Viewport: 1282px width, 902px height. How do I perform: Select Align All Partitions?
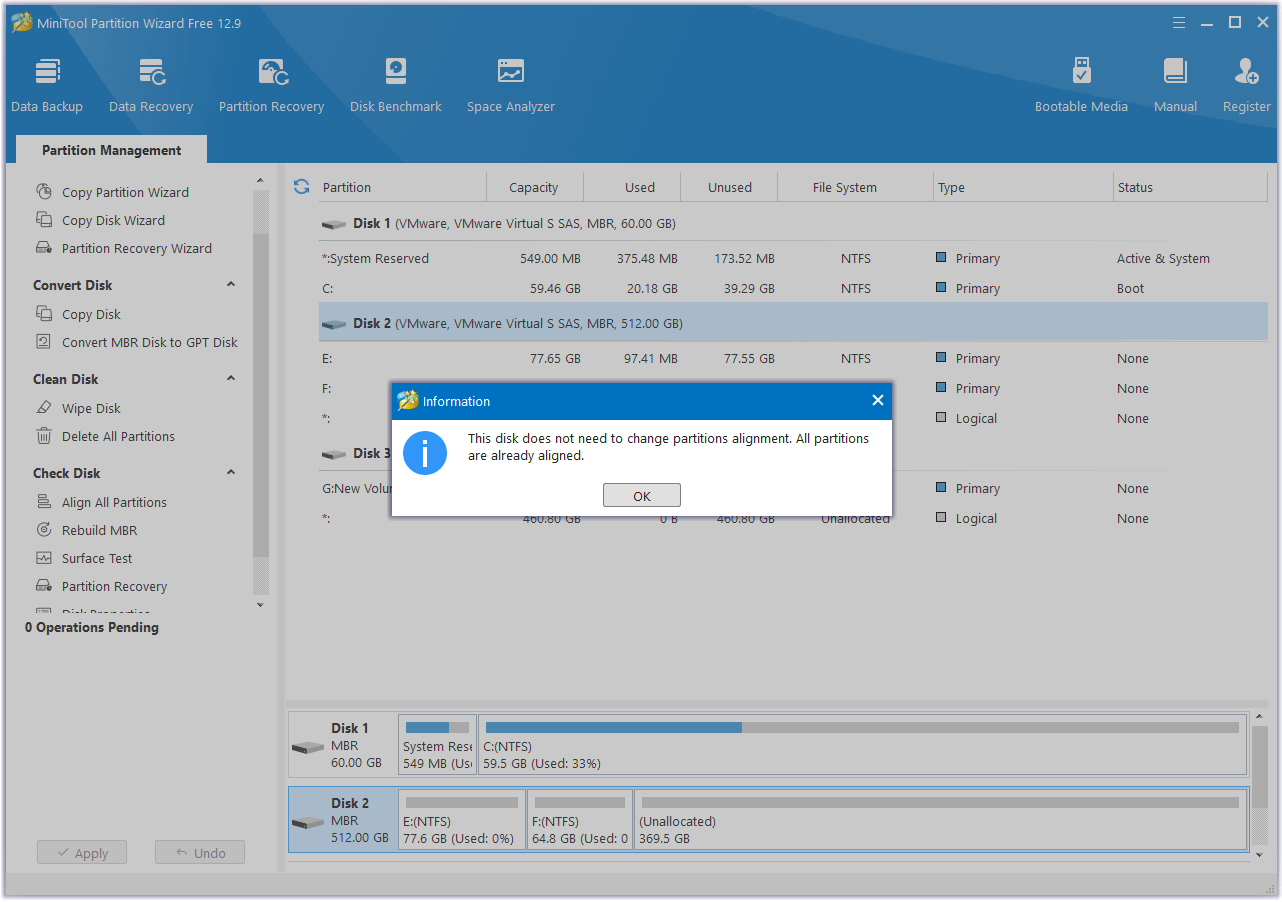114,502
